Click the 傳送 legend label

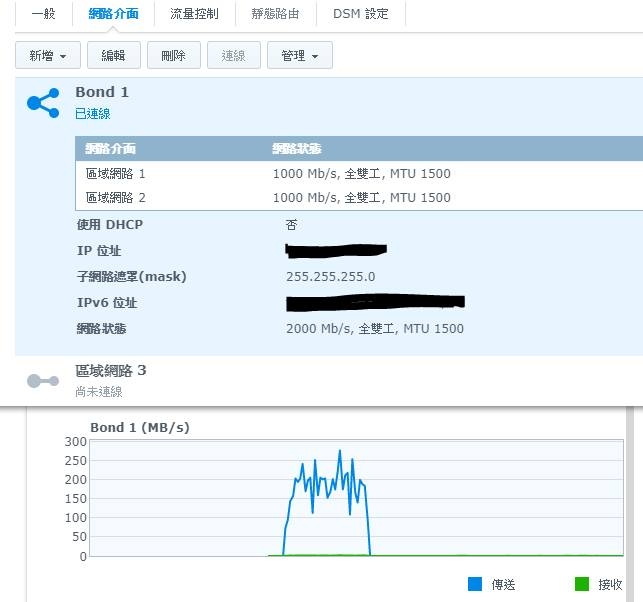(x=503, y=584)
